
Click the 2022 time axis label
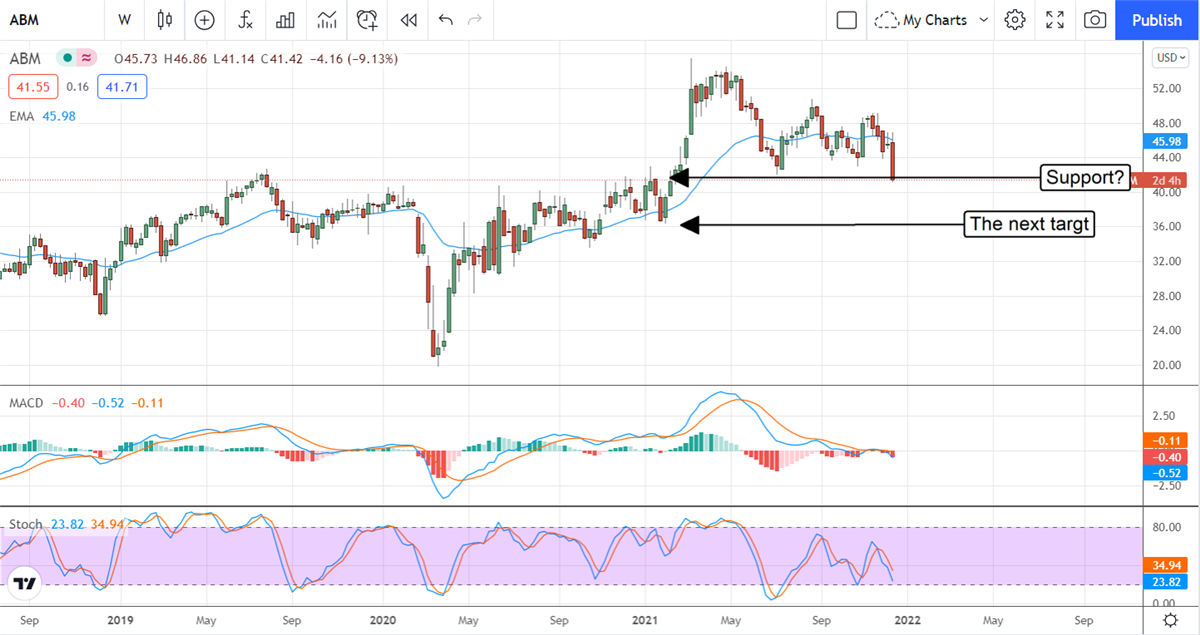pos(908,620)
